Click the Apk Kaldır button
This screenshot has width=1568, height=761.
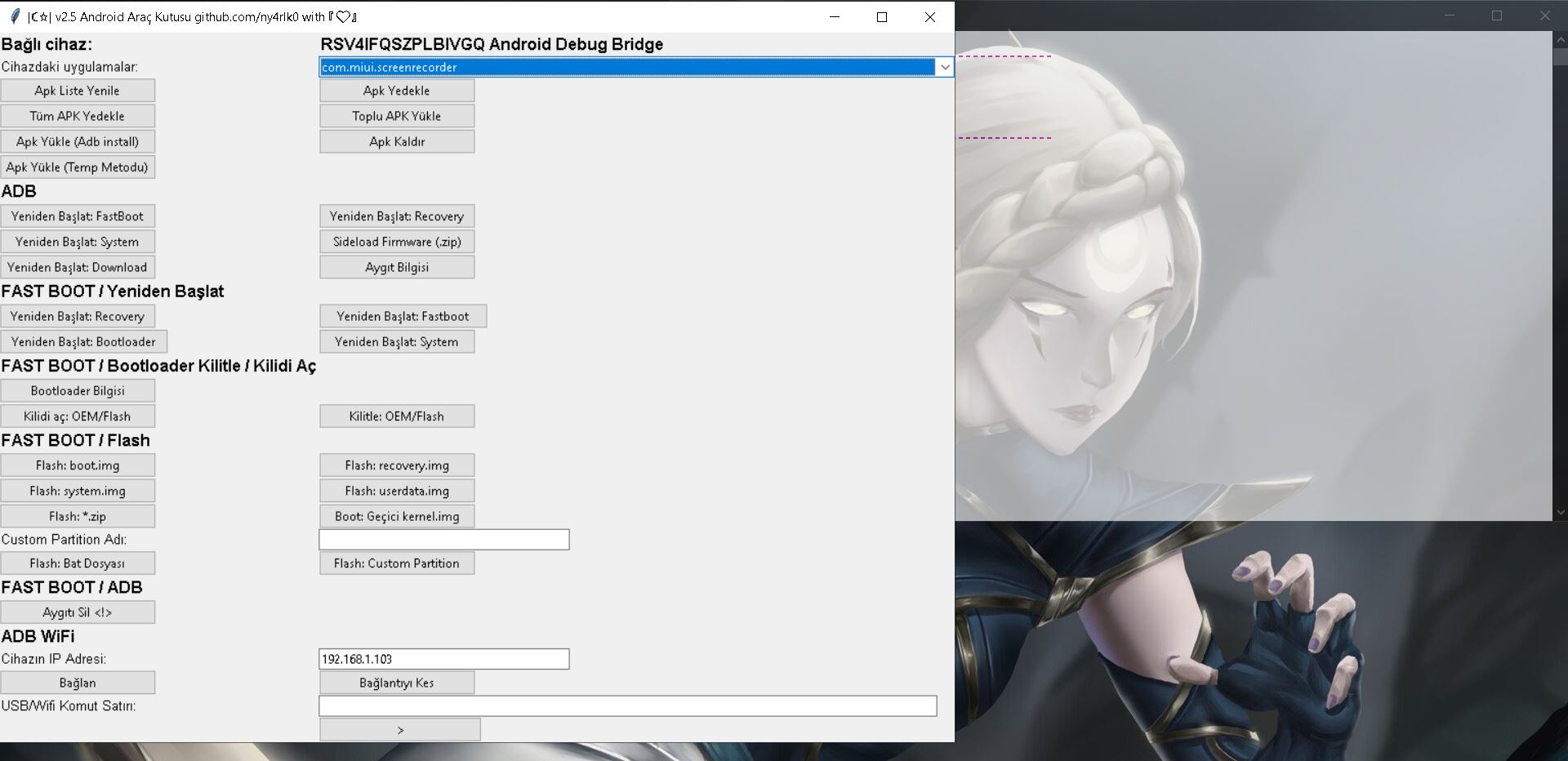coord(396,141)
